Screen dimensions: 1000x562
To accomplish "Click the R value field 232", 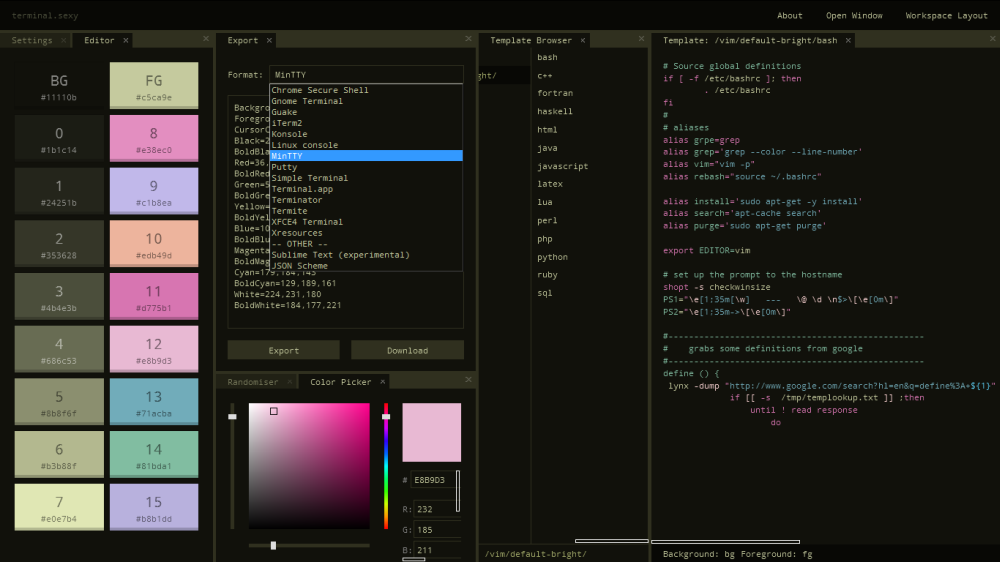I will click(436, 509).
